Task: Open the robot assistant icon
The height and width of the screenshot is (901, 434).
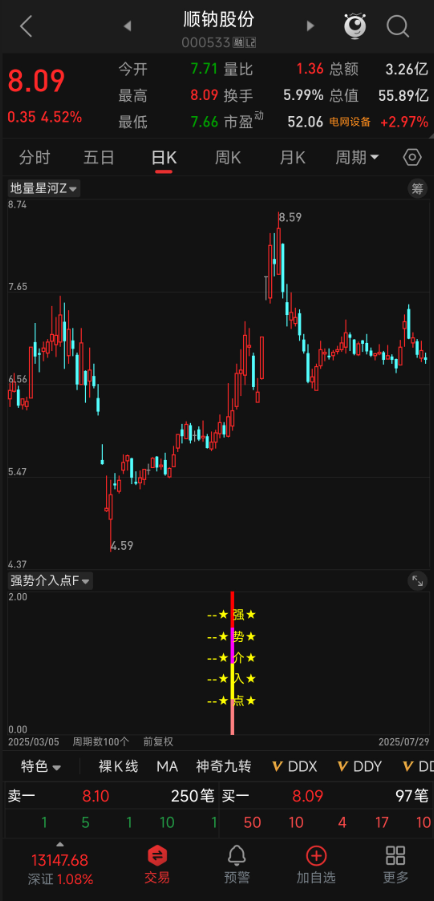Action: point(355,26)
